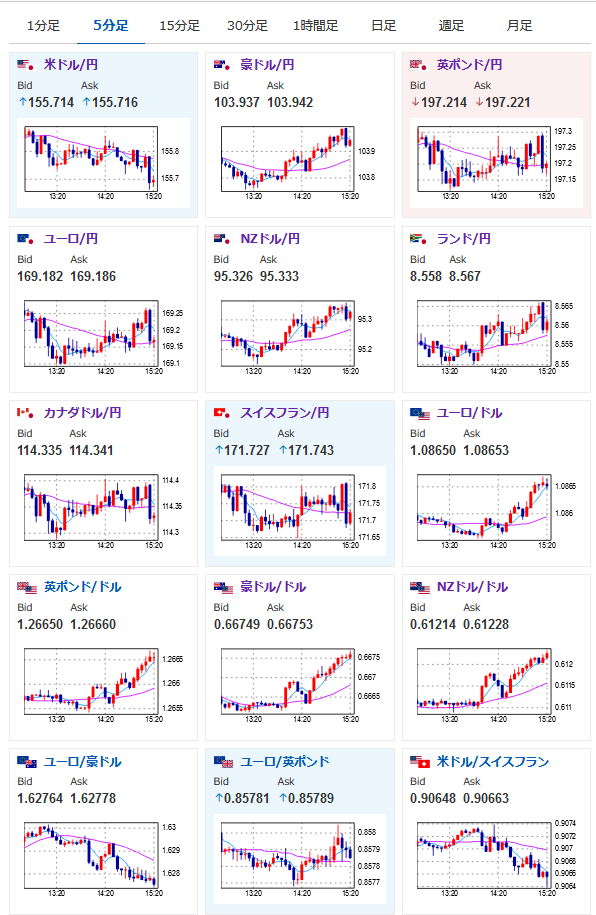Open the 英ポンド/ドル currency pair link
596x915 pixels.
pyautogui.click(x=83, y=586)
